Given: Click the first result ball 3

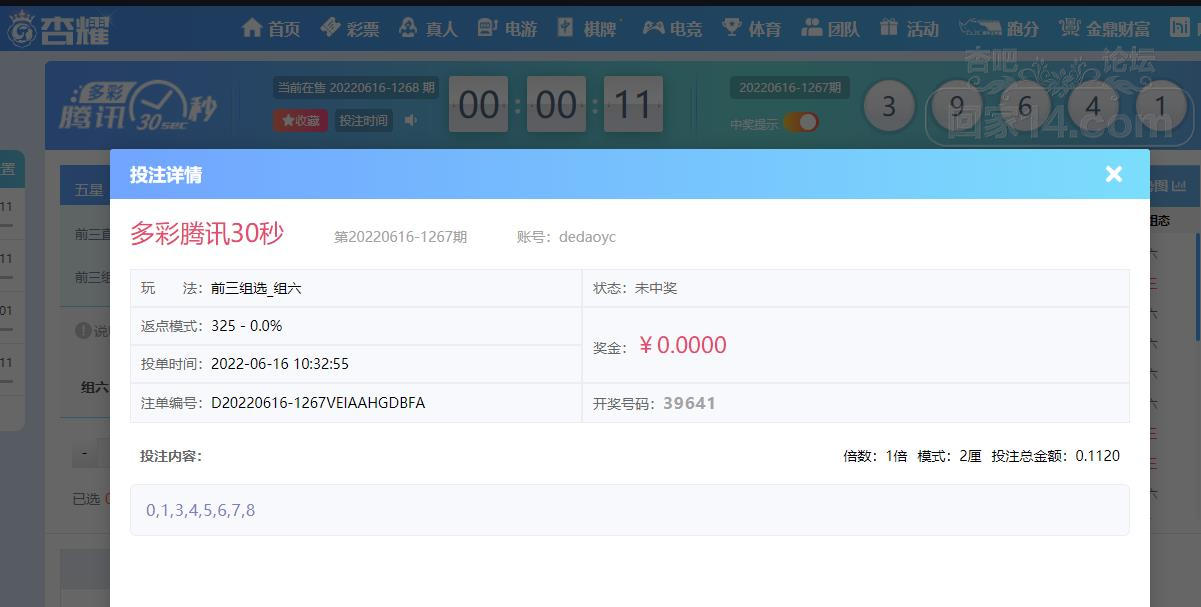Looking at the screenshot, I should [x=888, y=105].
